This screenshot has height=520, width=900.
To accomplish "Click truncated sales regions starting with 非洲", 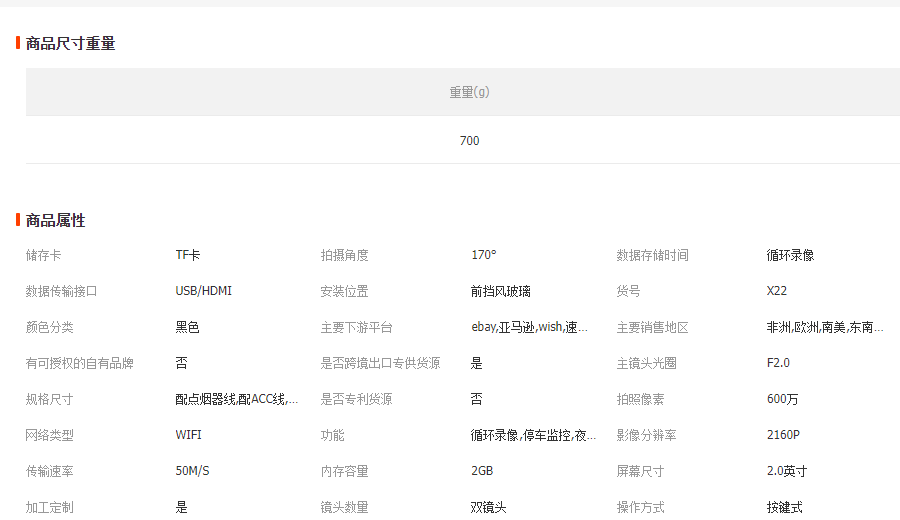I will (x=824, y=327).
